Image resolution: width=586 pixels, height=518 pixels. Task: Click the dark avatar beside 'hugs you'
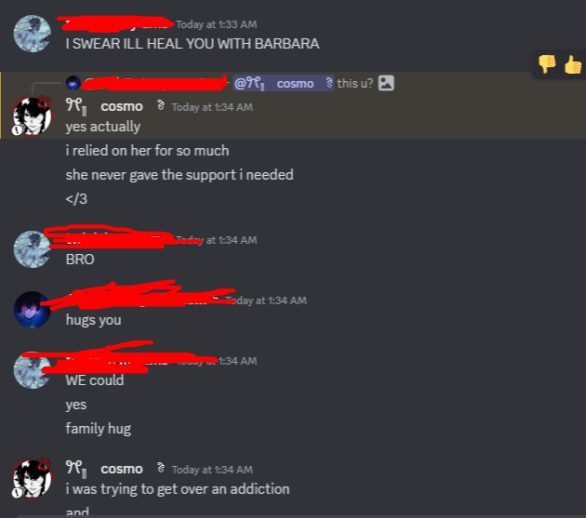point(32,310)
